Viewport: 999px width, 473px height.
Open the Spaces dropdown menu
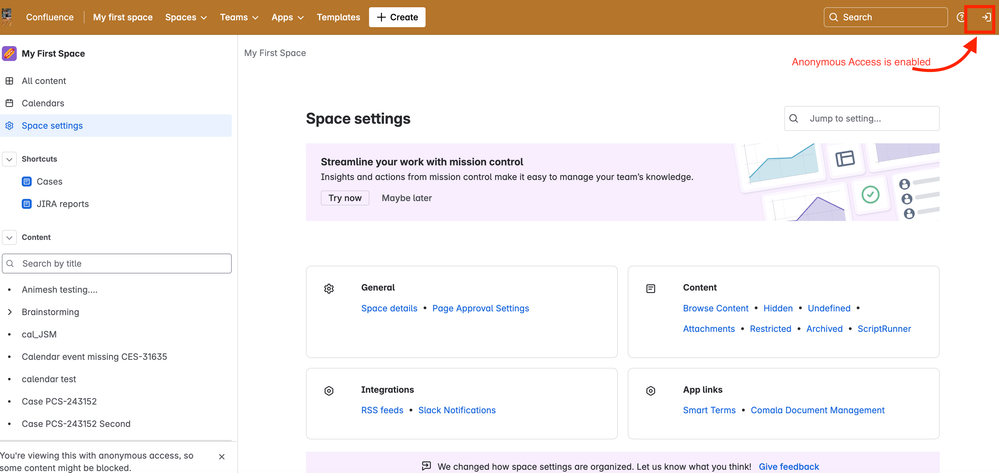(x=186, y=17)
